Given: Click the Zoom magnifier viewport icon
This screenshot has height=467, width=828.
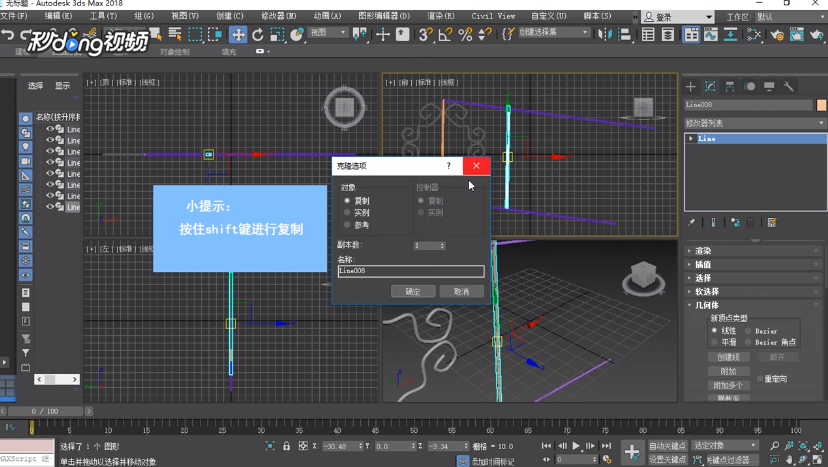Looking at the screenshot, I should point(775,446).
